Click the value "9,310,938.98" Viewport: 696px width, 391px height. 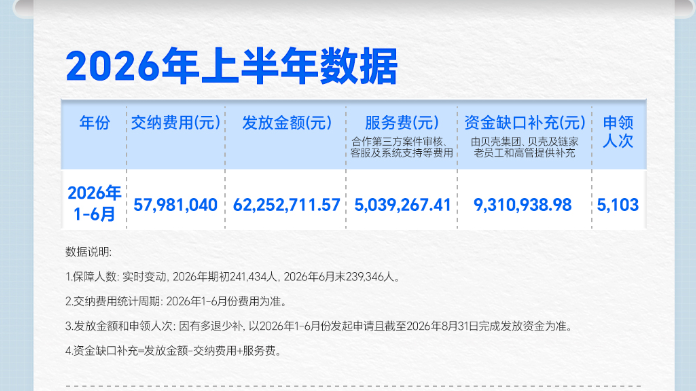[523, 205]
